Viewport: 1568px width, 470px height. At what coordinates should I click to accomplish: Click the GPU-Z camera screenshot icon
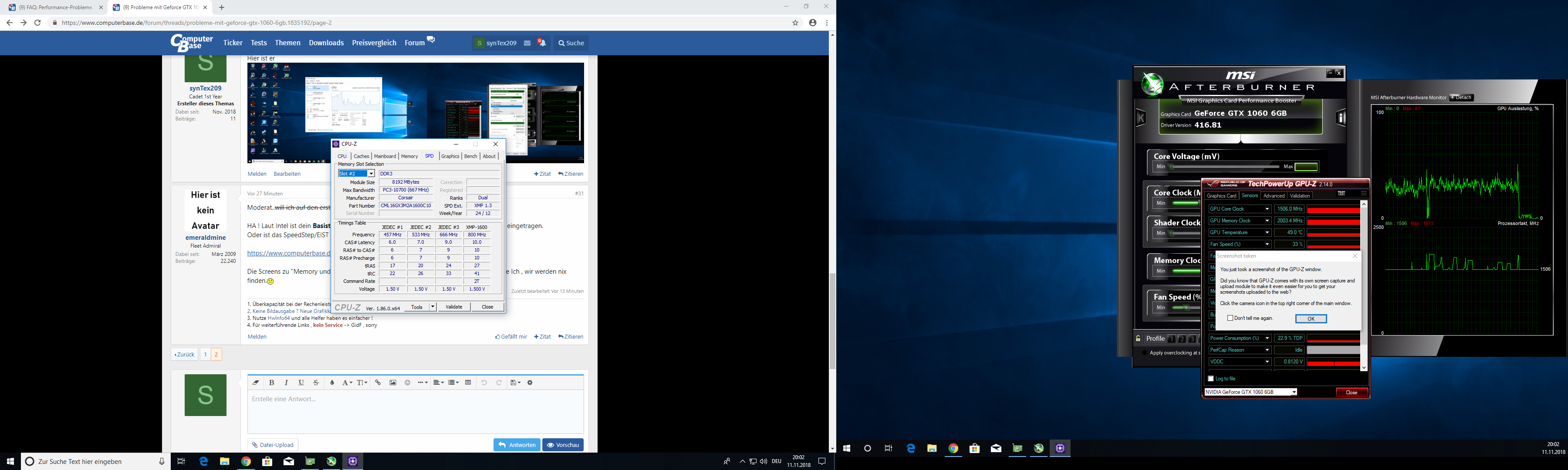(x=1341, y=194)
